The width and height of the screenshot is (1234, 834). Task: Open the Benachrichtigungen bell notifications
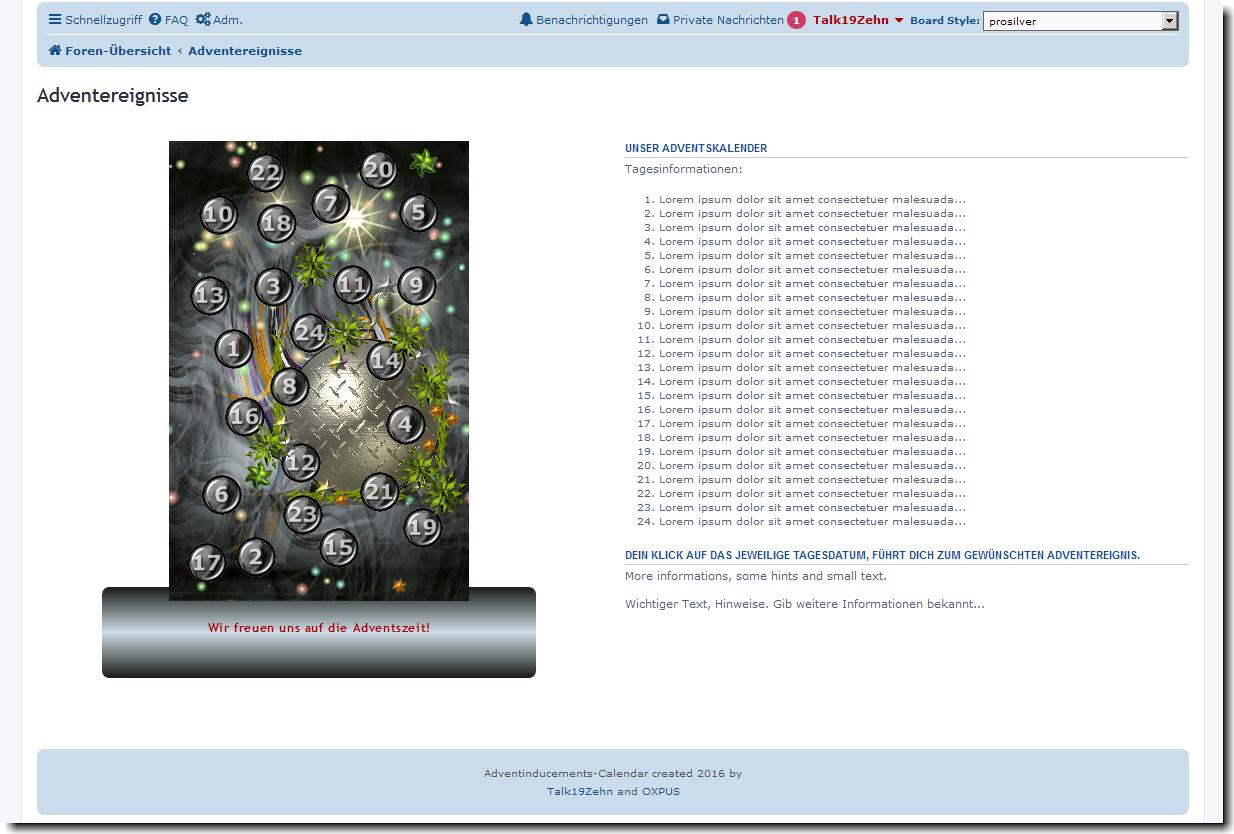point(584,20)
